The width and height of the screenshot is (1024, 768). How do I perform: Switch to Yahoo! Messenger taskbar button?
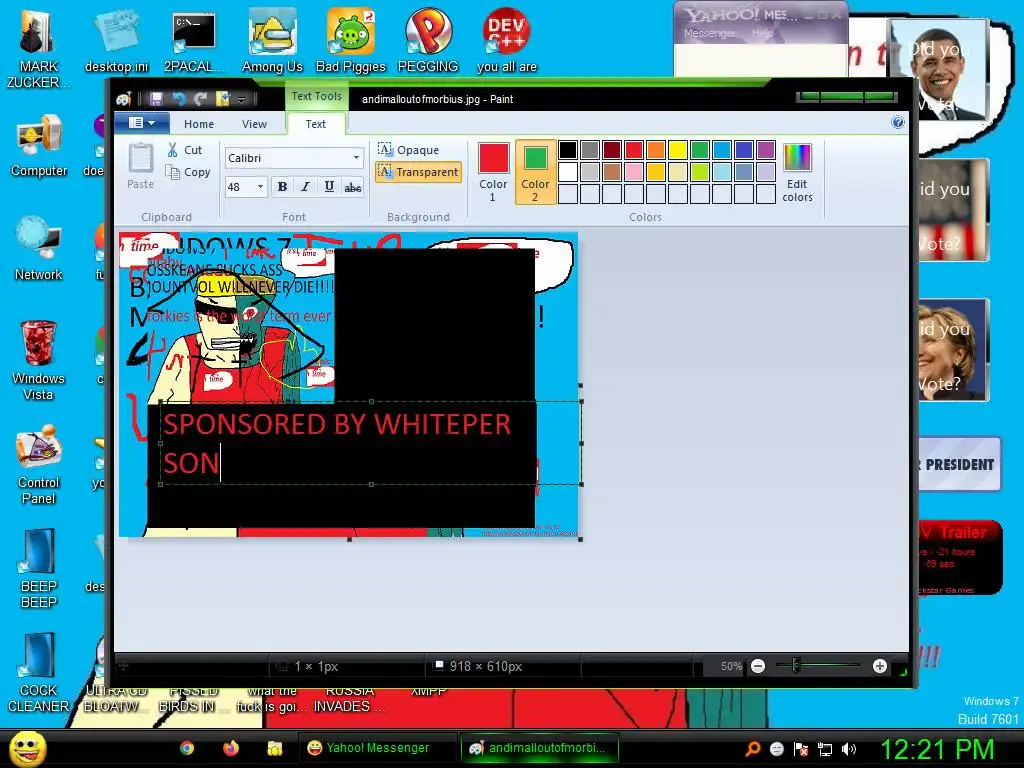pyautogui.click(x=377, y=748)
